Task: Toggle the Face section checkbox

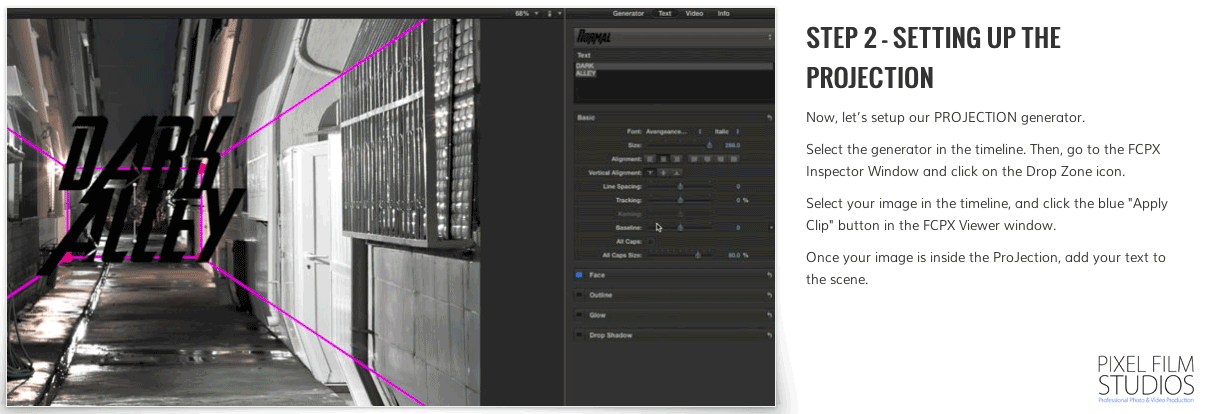Action: (x=579, y=275)
